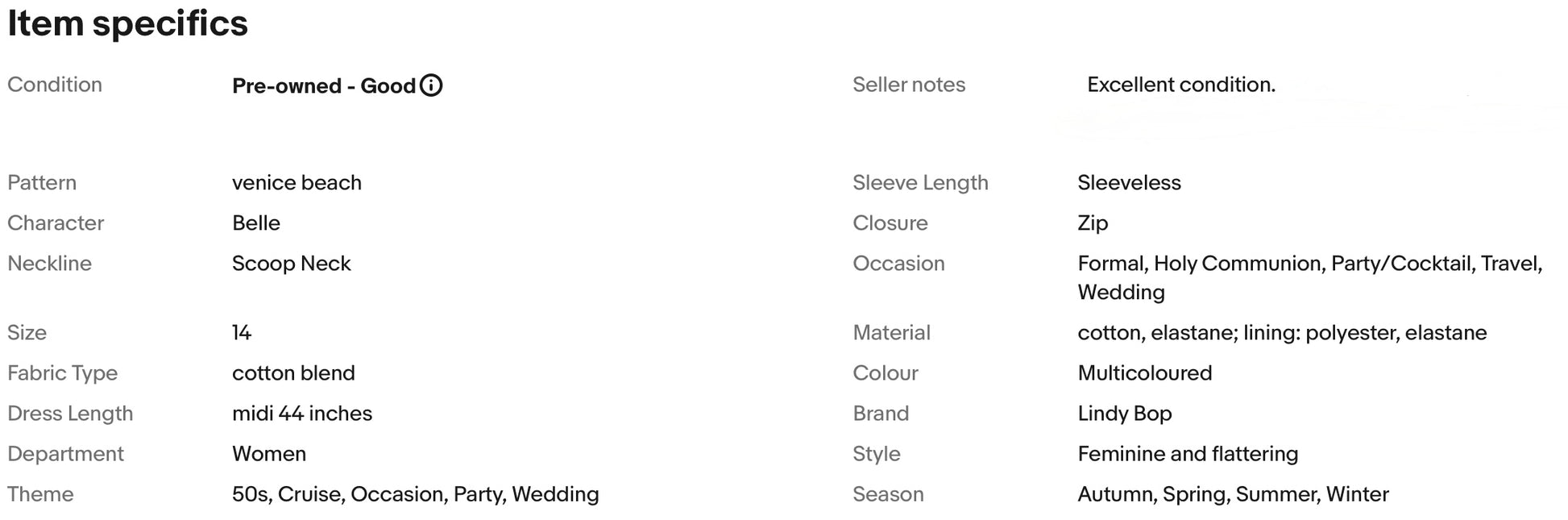Click the venice beach pattern value

[297, 183]
